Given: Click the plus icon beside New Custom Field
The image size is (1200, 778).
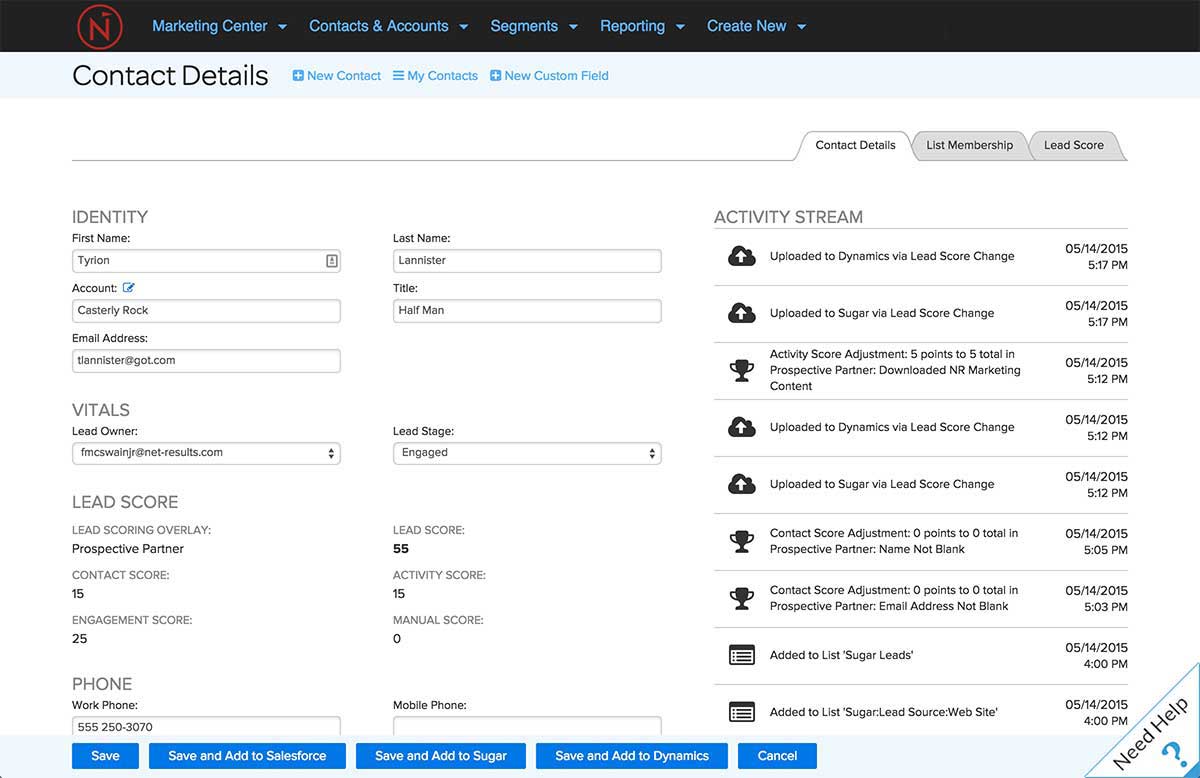Looking at the screenshot, I should [495, 76].
